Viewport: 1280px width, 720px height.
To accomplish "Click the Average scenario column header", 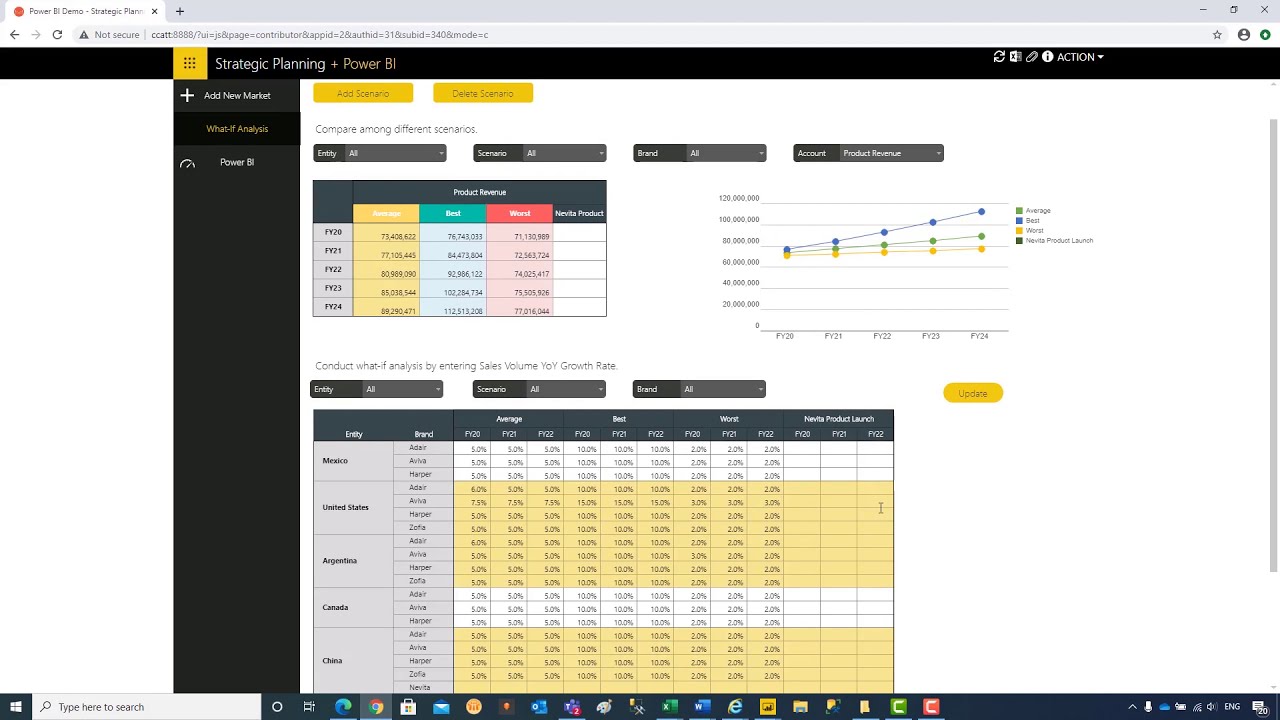I will [x=386, y=213].
